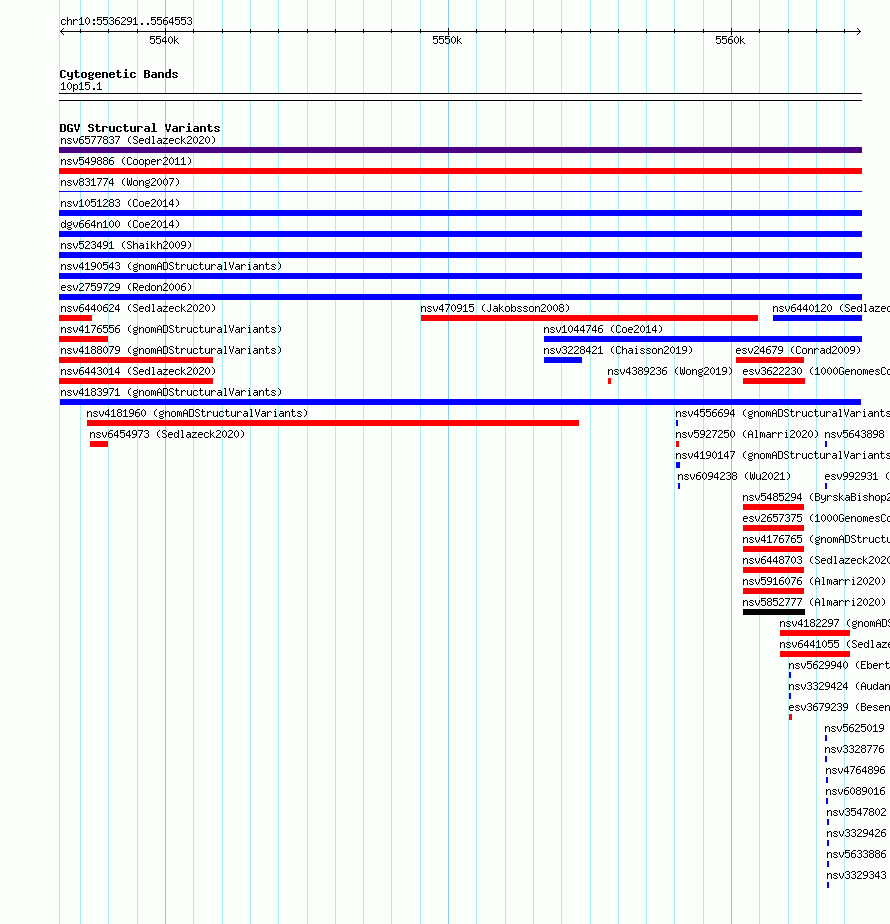Open nsv523491 (Shaikh2009) variant

click(126, 245)
